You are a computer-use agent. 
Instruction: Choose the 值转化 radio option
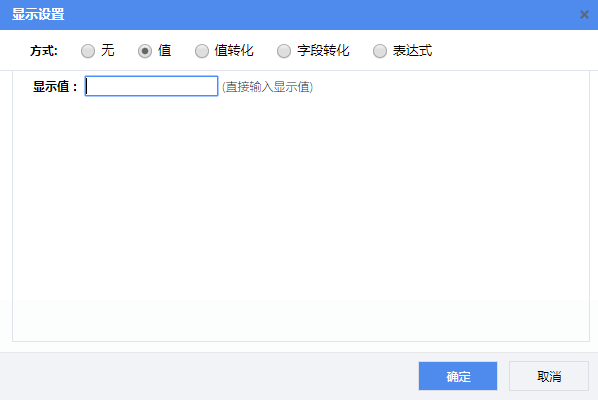point(202,51)
